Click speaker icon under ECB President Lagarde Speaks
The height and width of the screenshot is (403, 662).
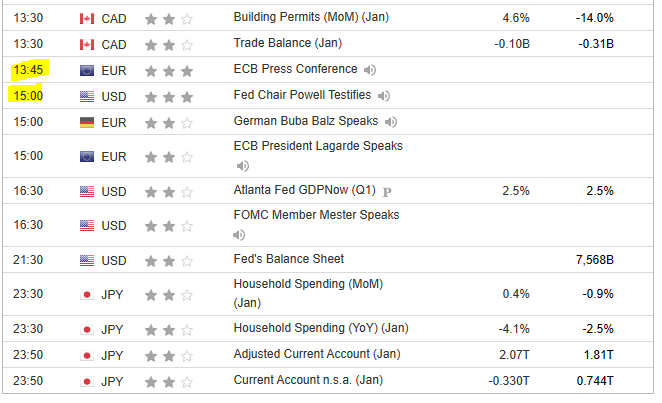click(x=241, y=166)
